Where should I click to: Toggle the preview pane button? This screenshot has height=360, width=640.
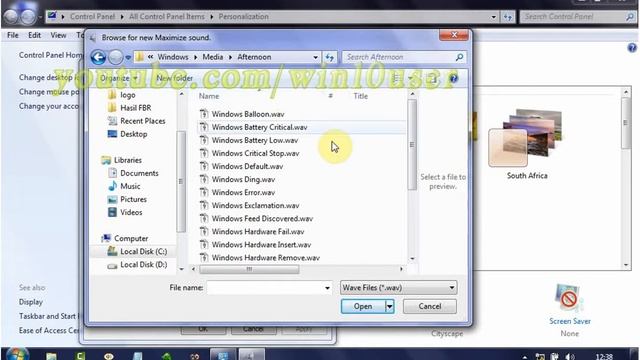[432, 78]
